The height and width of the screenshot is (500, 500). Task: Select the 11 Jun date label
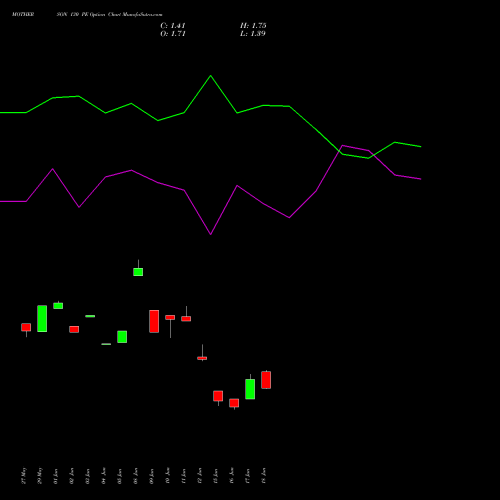pyautogui.click(x=184, y=476)
